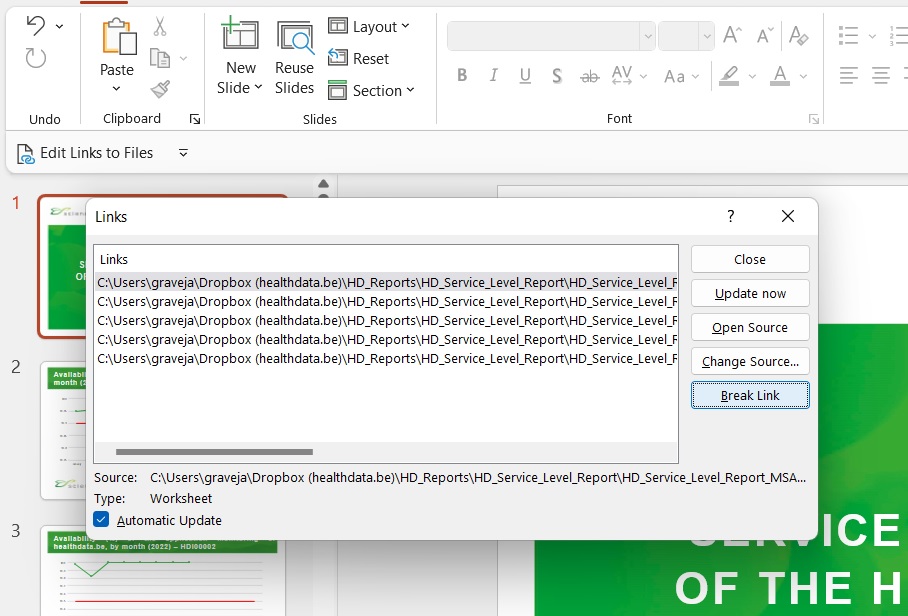Viewport: 908px width, 616px height.
Task: Open the Layout dropdown
Action: [369, 27]
